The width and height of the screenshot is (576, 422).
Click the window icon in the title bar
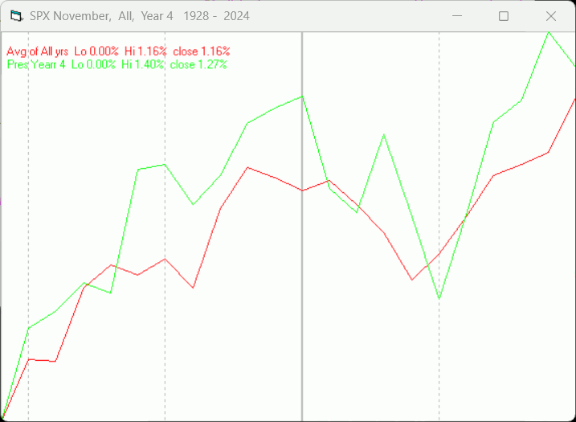click(x=16, y=16)
